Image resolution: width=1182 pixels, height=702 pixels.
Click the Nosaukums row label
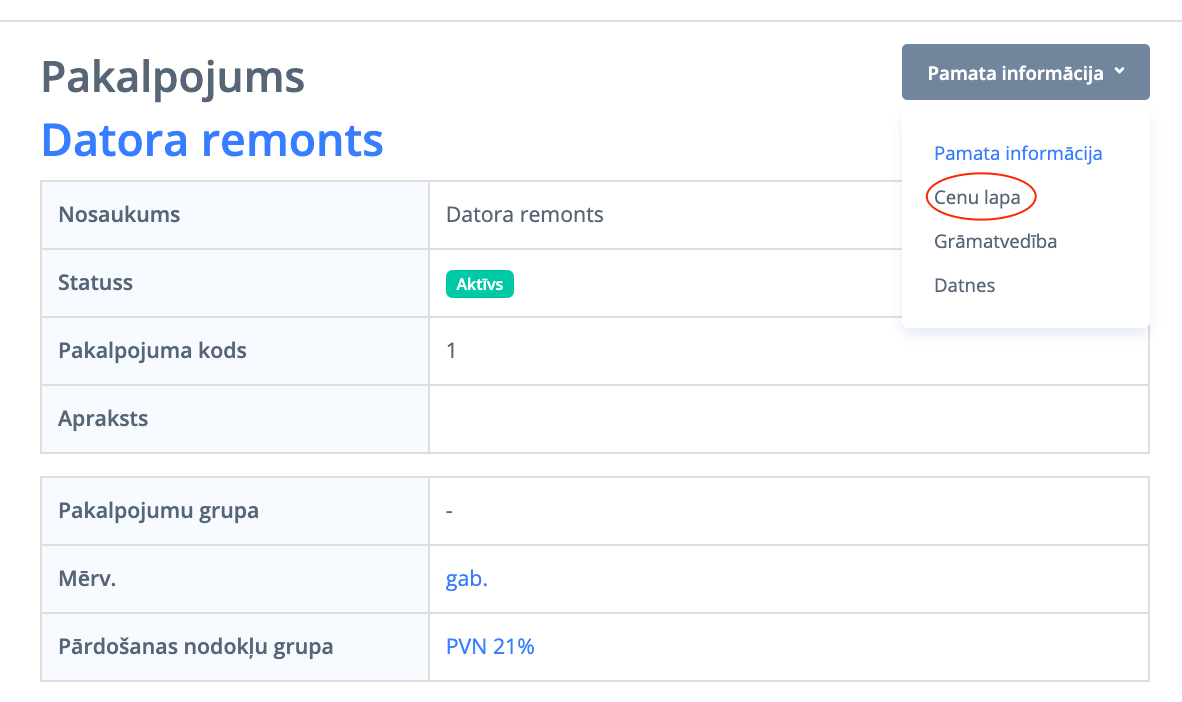coord(119,215)
